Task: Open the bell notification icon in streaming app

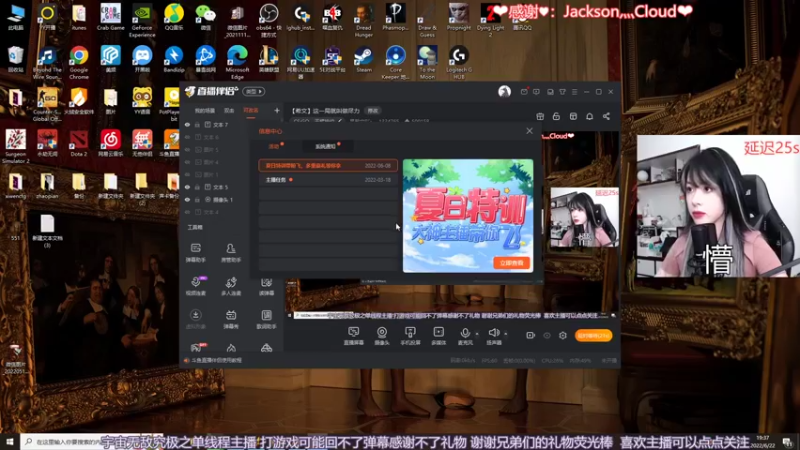Action: point(589,116)
